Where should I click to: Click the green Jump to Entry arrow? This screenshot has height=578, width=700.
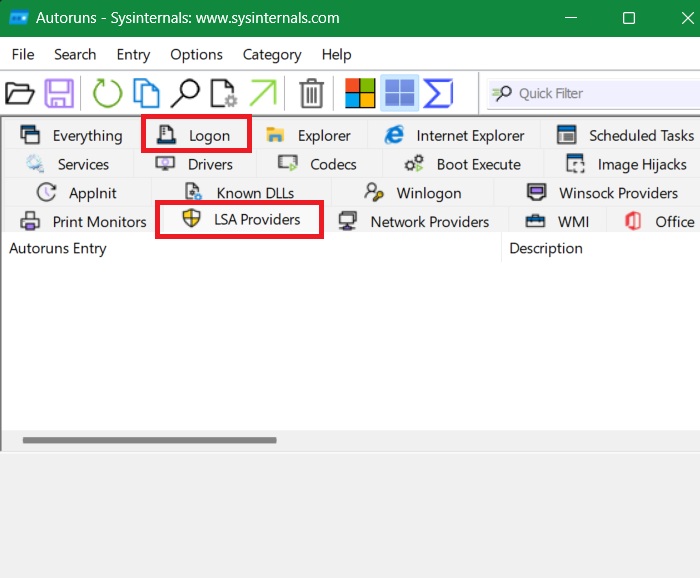click(x=263, y=93)
